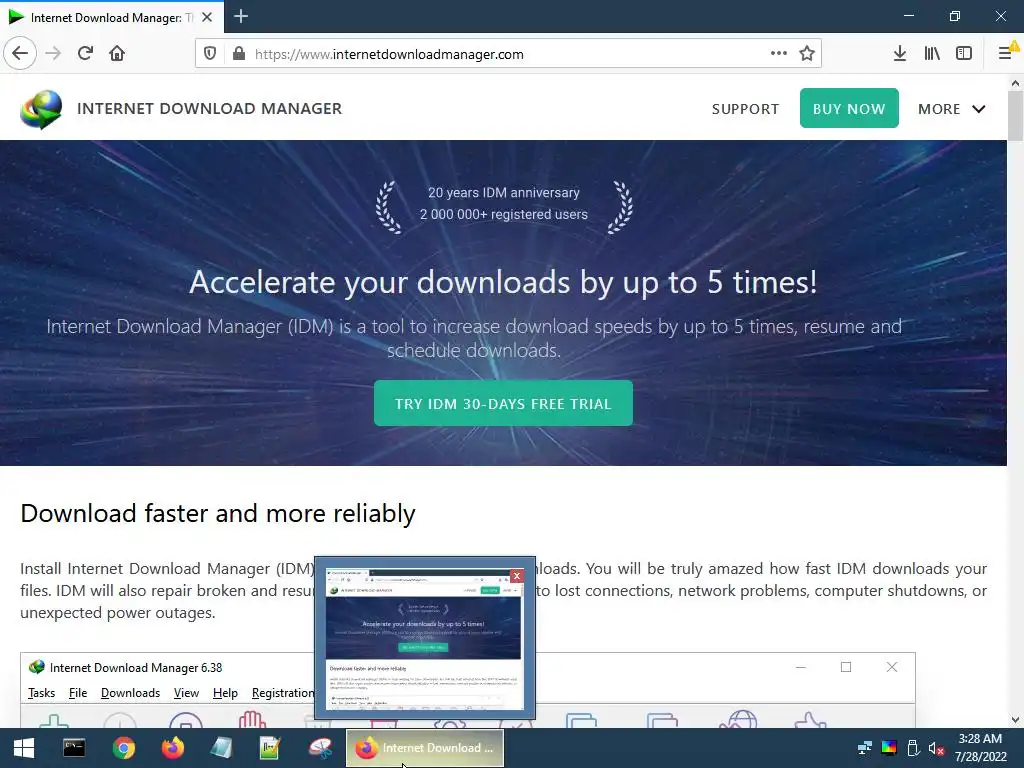Screen dimensions: 1024x768
Task: Click Internet Download Manager 6.38 title
Action: point(136,667)
